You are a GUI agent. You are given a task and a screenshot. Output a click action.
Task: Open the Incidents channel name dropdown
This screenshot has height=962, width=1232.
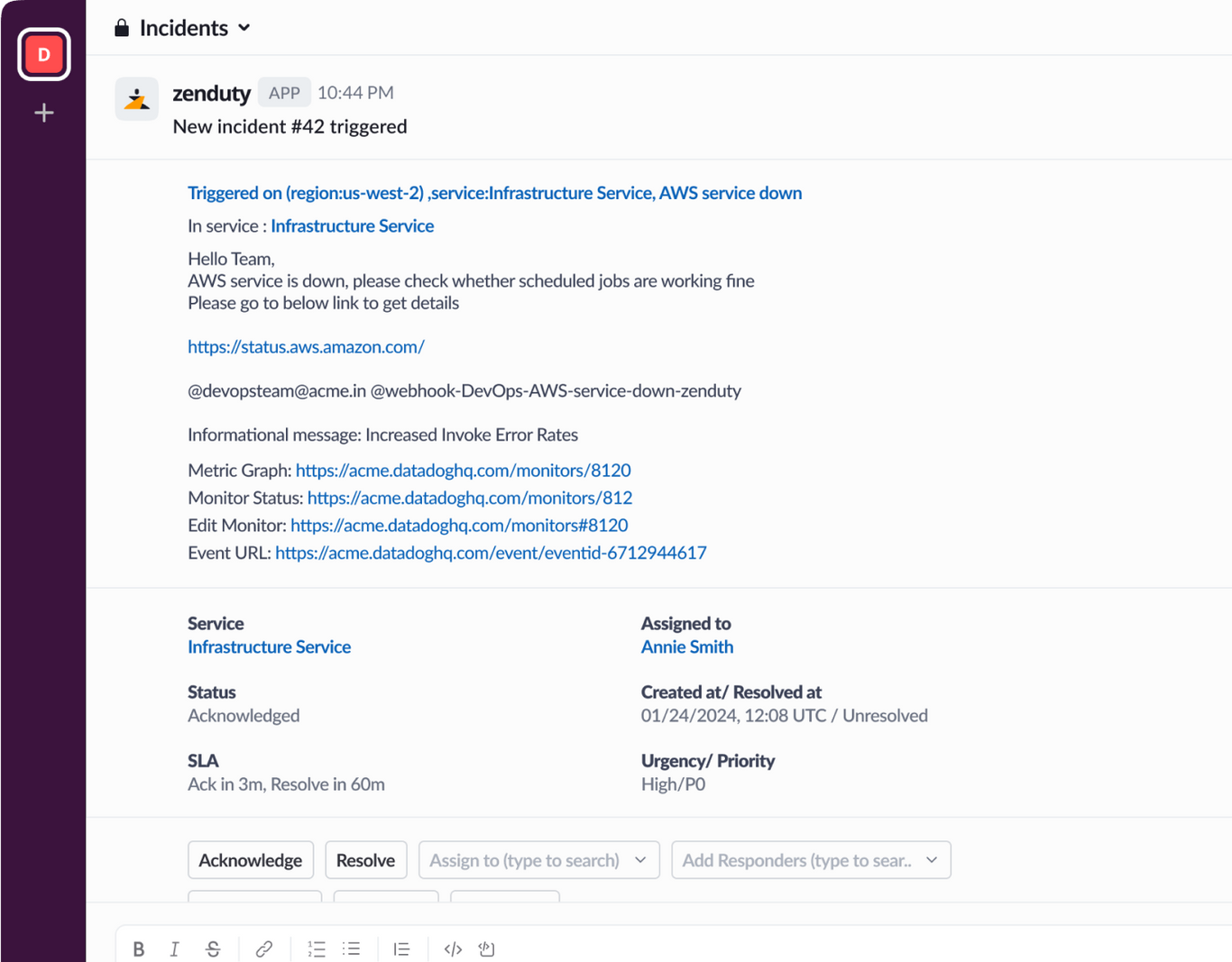181,27
